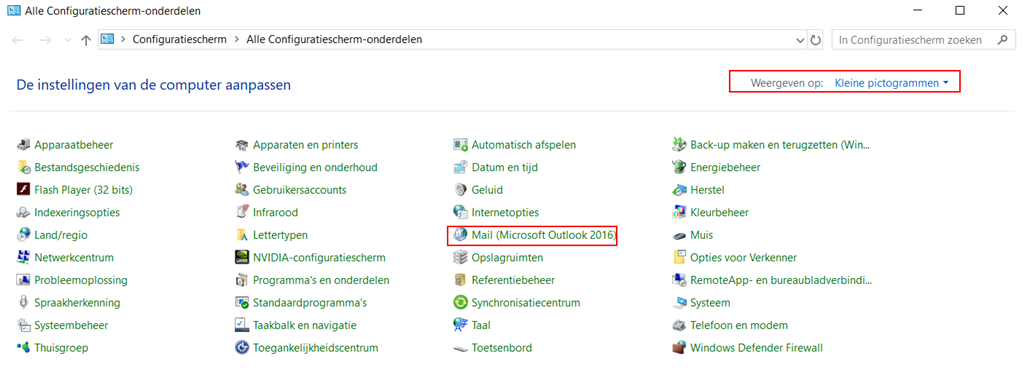Click the Synchronisatiecentrum green icon
This screenshot has width=1024, height=382.
(460, 303)
